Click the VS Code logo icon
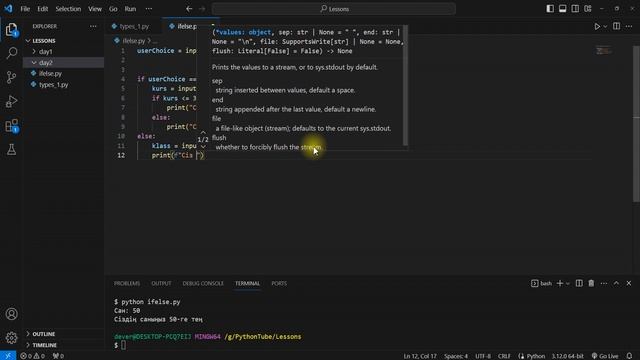The width and height of the screenshot is (640, 360). 8,9
